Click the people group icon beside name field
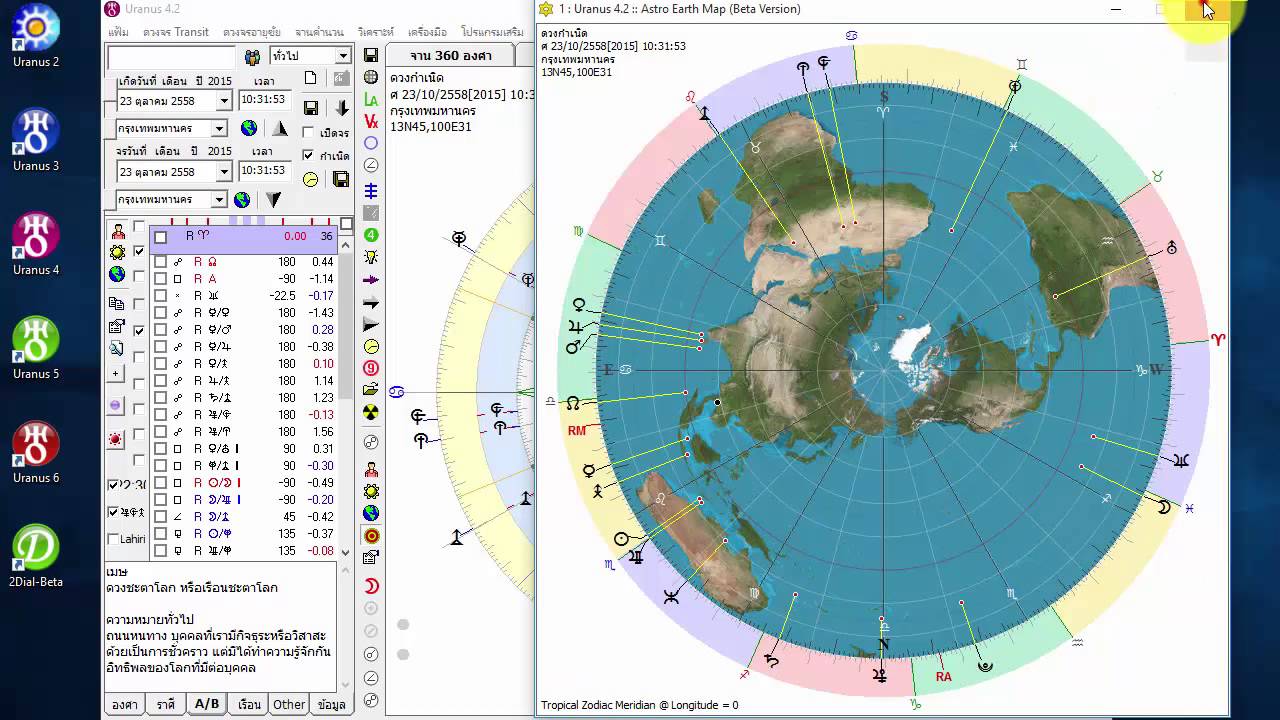1280x720 pixels. (x=252, y=58)
